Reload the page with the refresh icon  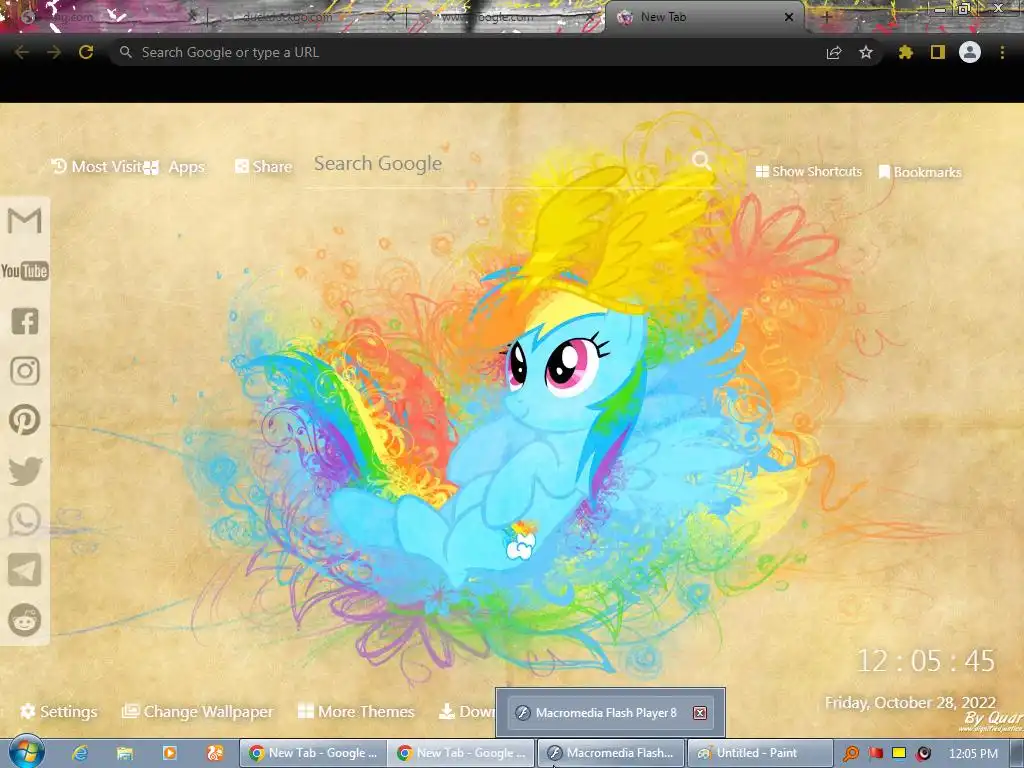click(x=86, y=52)
